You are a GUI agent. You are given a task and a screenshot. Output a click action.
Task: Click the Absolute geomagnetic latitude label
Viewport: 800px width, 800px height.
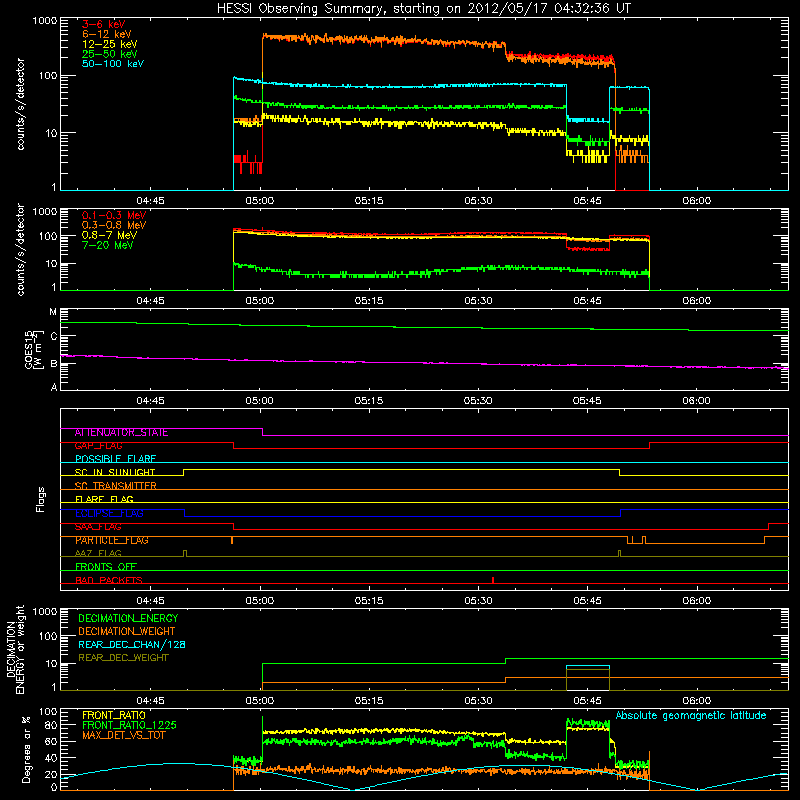pos(691,716)
